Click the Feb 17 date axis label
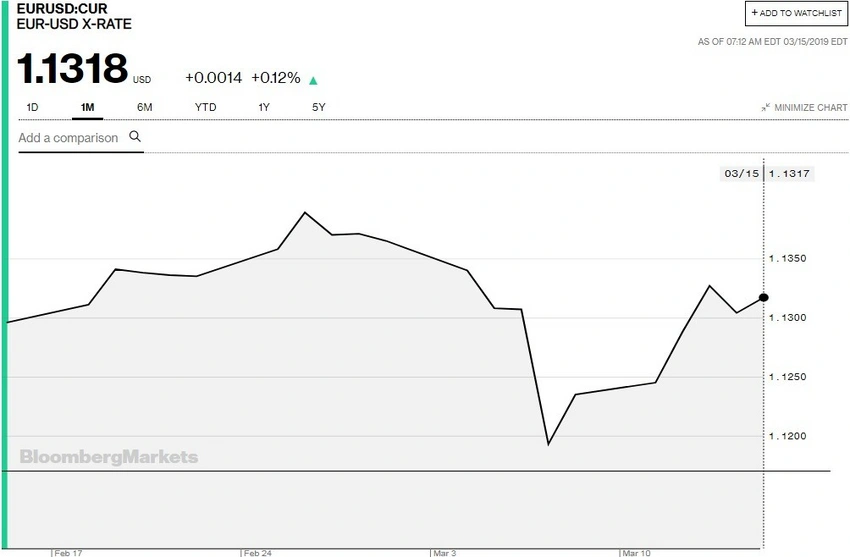This screenshot has width=850, height=557. tap(69, 551)
